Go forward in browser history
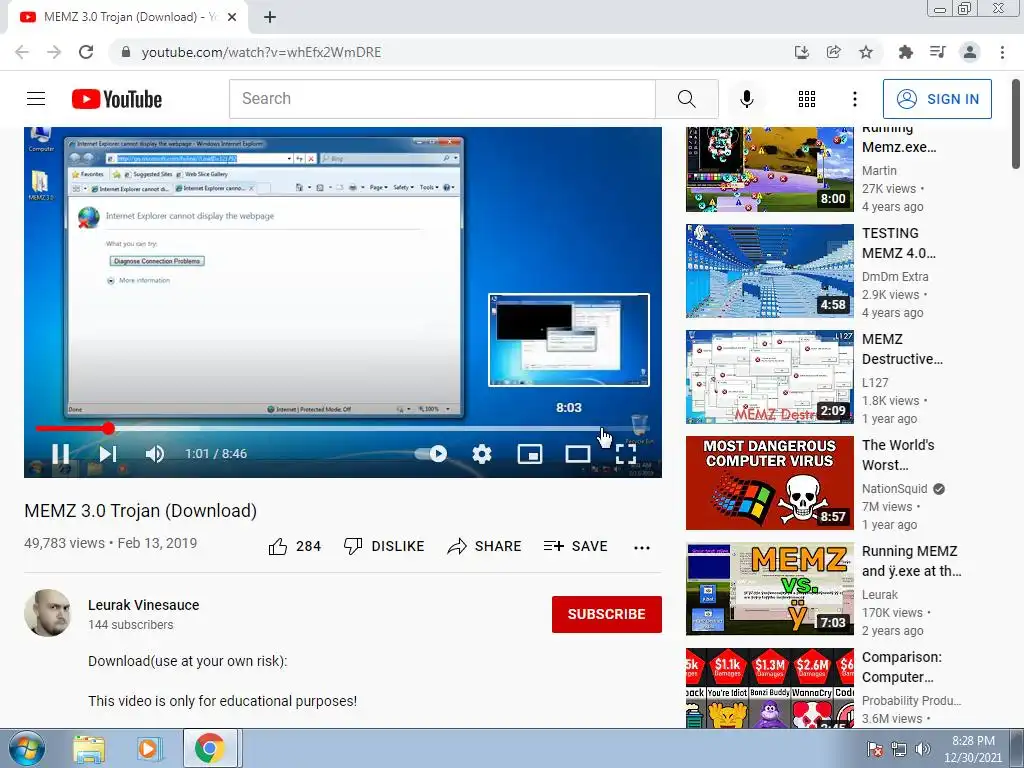Screen dimensions: 1024x768 pyautogui.click(x=54, y=52)
